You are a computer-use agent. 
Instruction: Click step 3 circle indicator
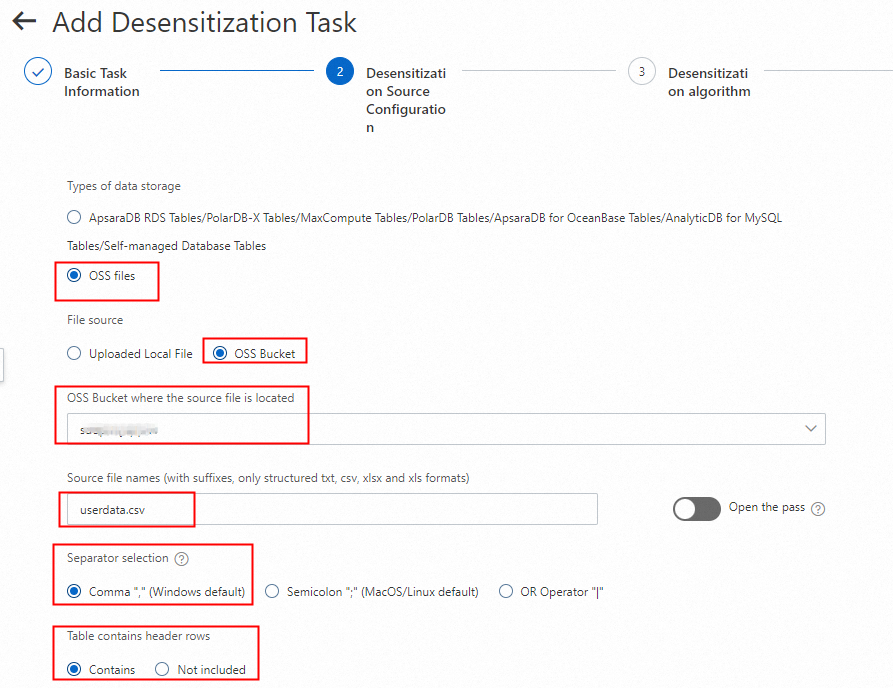[641, 73]
